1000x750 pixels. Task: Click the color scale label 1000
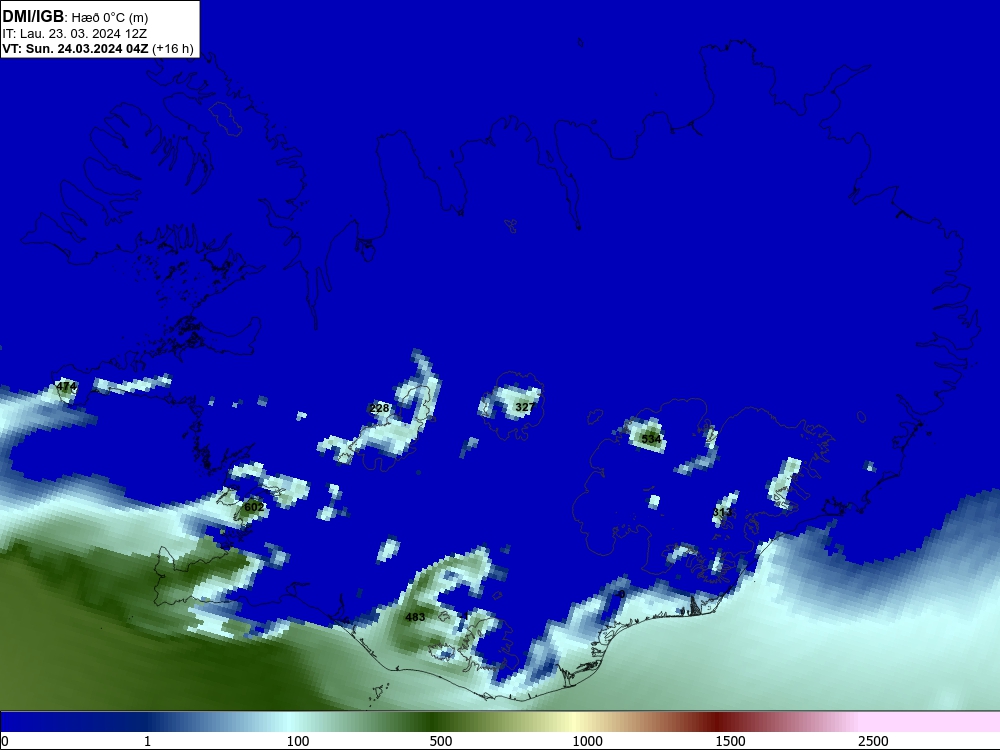(587, 741)
